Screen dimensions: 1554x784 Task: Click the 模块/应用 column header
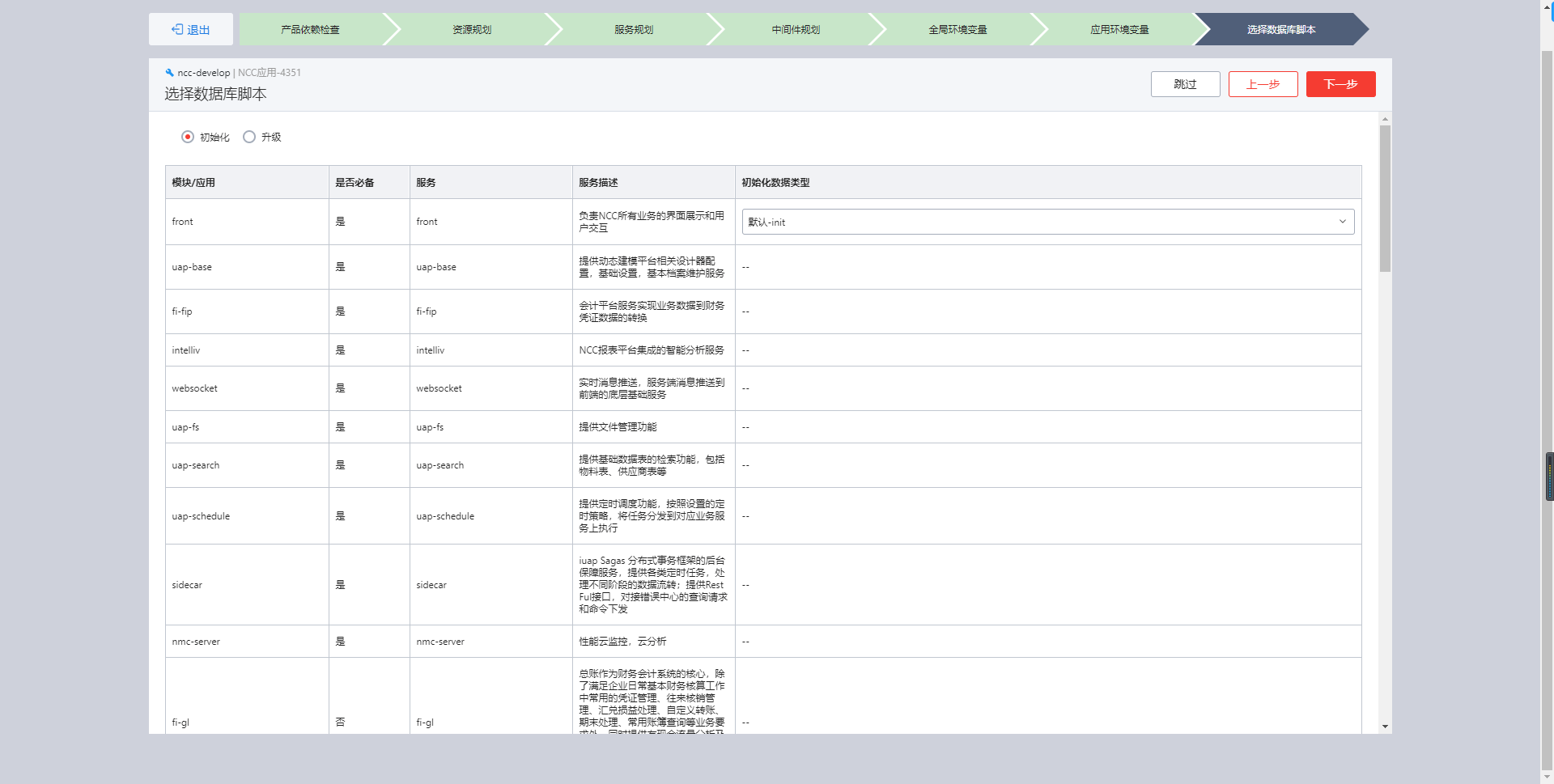tap(247, 182)
